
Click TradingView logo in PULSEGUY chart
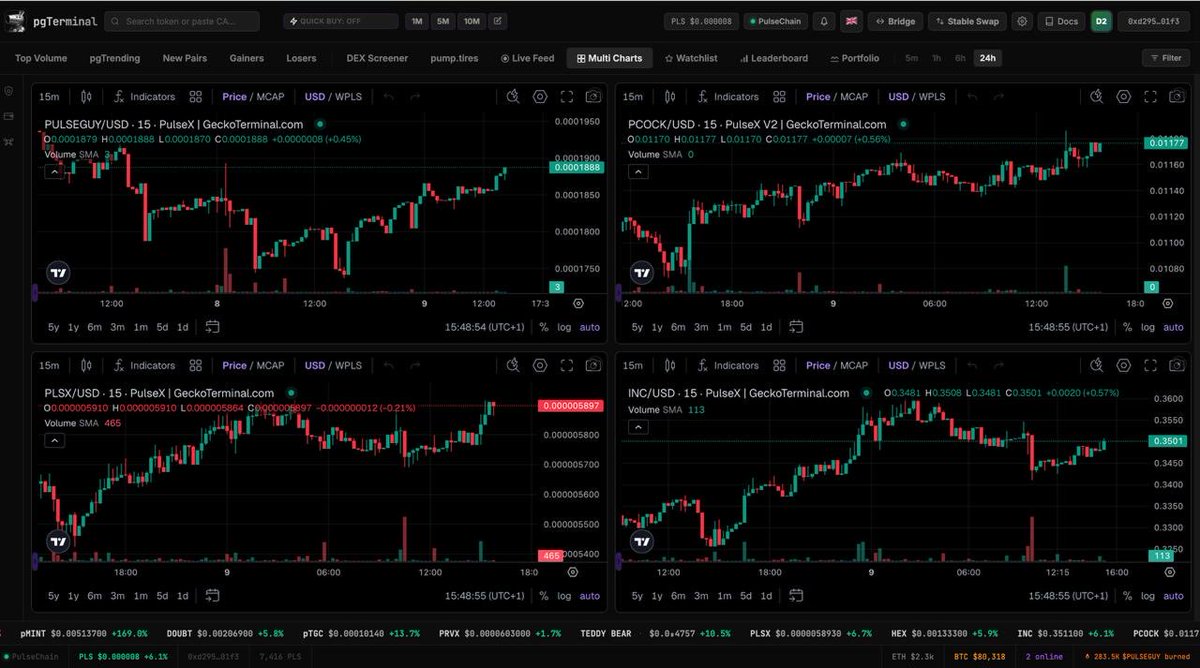pos(59,272)
